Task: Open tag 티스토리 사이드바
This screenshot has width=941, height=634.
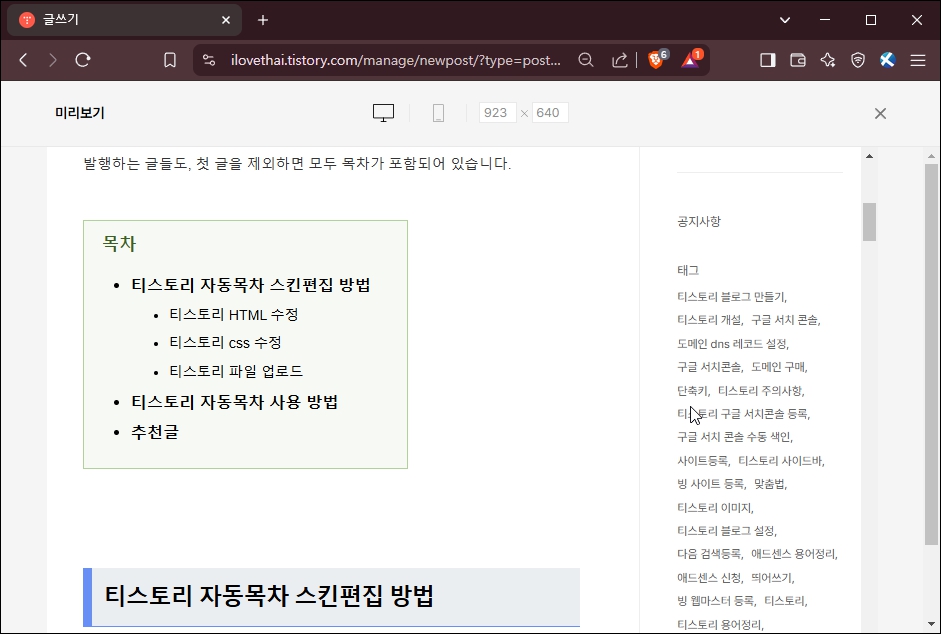Action: [x=780, y=460]
